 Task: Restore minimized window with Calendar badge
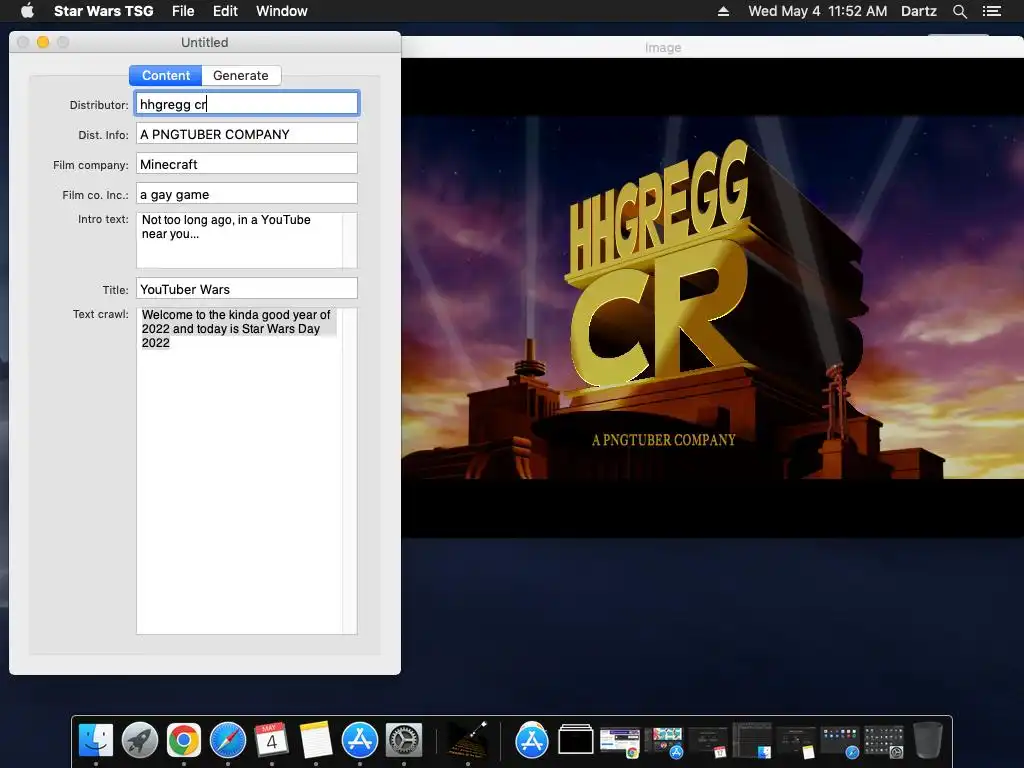pyautogui.click(x=708, y=743)
